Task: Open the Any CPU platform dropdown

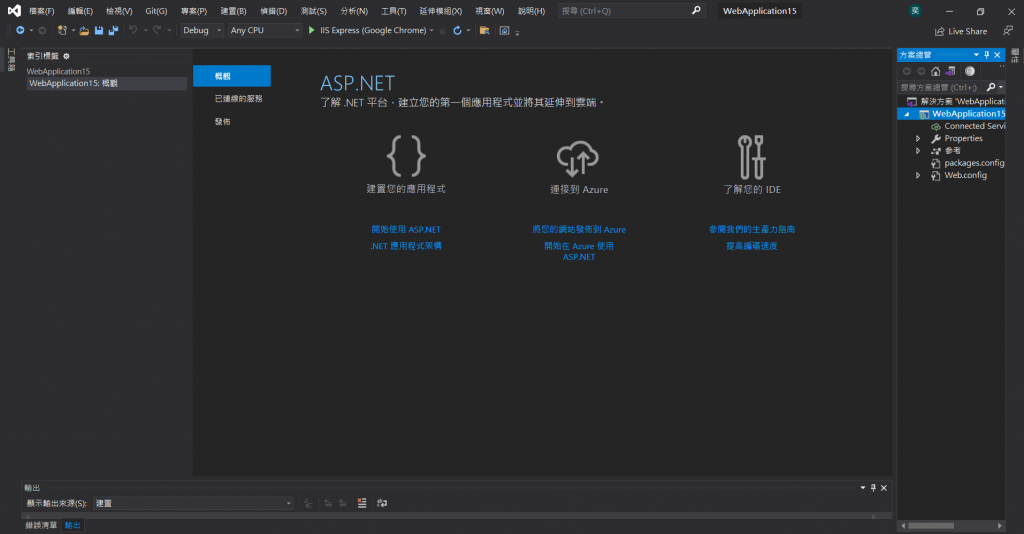Action: 264,31
